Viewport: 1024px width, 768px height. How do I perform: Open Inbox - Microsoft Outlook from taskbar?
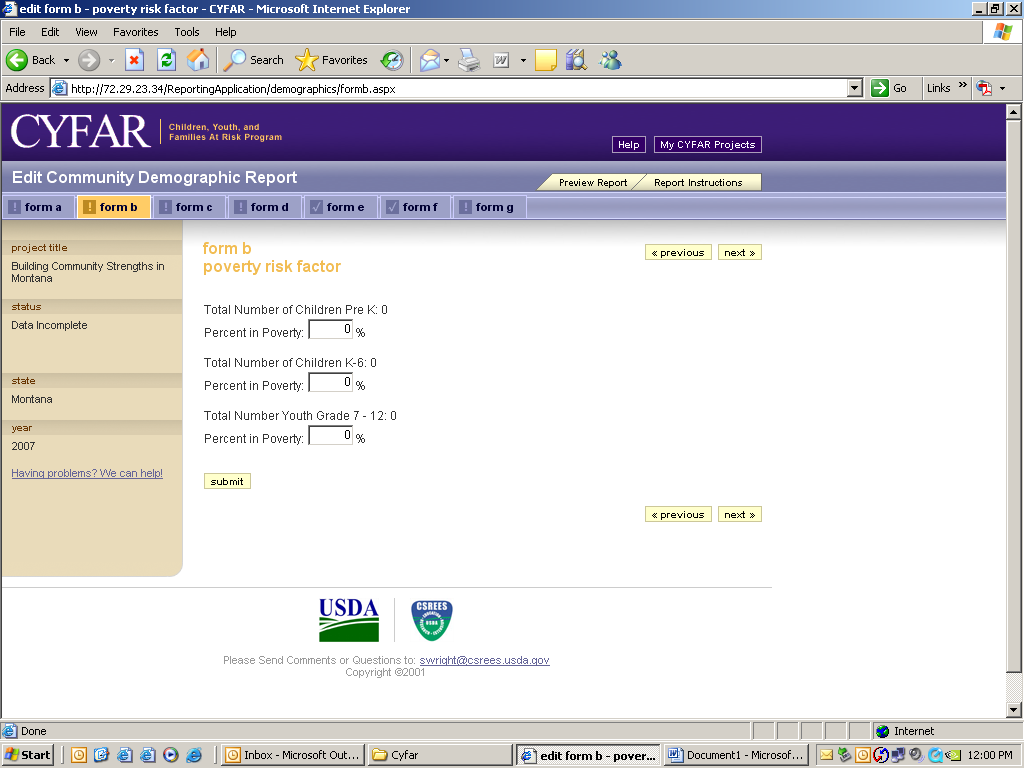(292, 755)
